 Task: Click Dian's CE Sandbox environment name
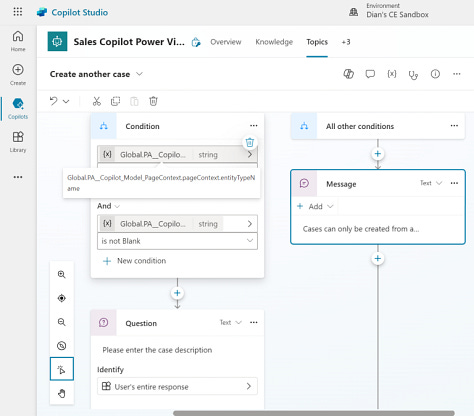click(x=397, y=15)
